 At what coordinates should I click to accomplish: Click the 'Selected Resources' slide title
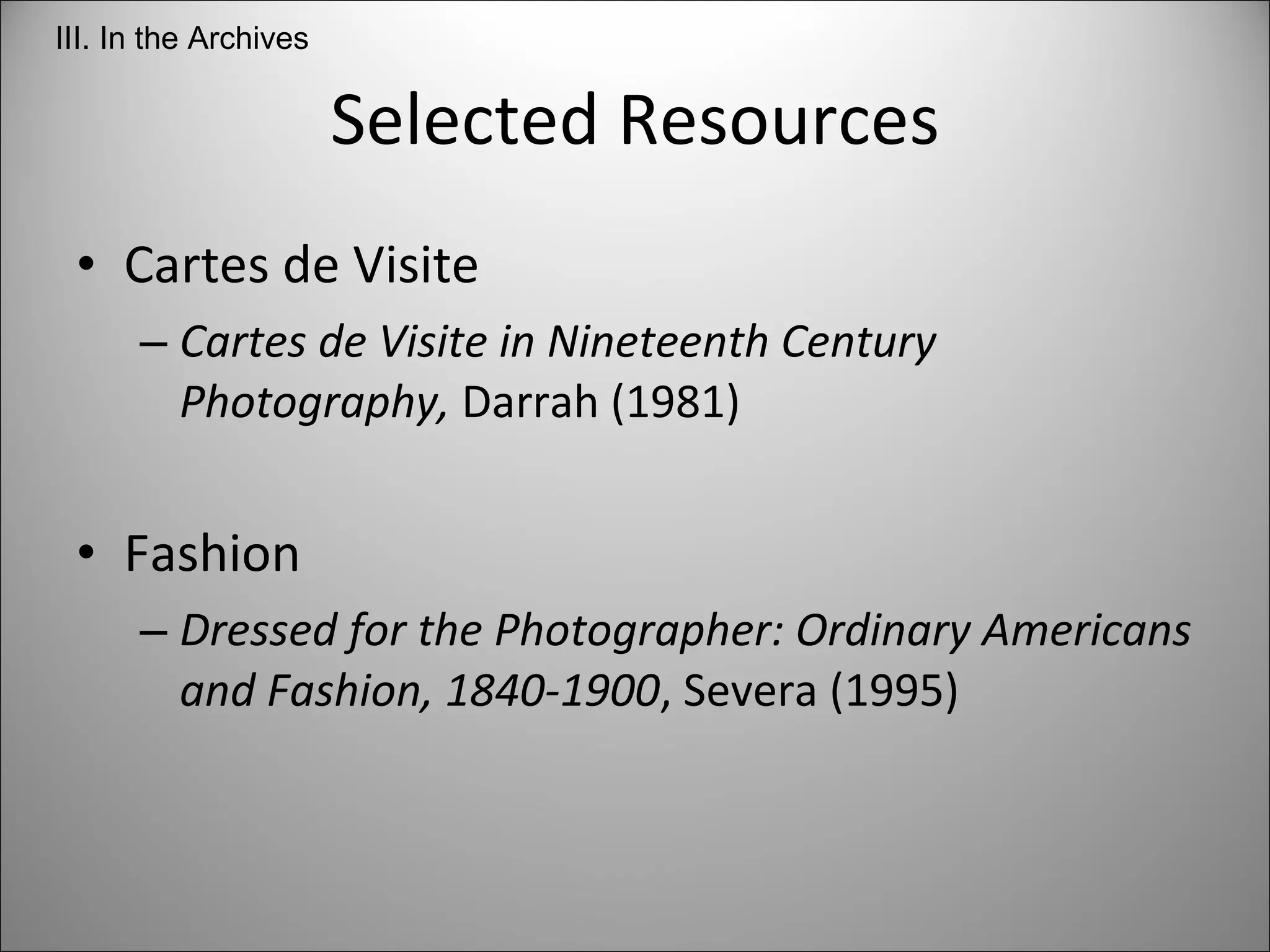click(x=634, y=120)
